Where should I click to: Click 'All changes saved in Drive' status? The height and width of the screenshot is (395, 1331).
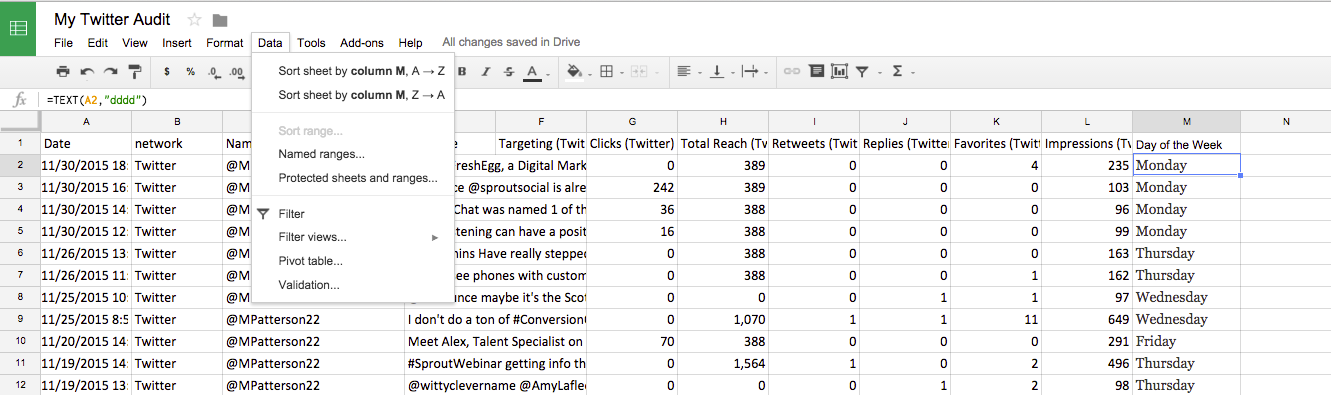coord(511,42)
